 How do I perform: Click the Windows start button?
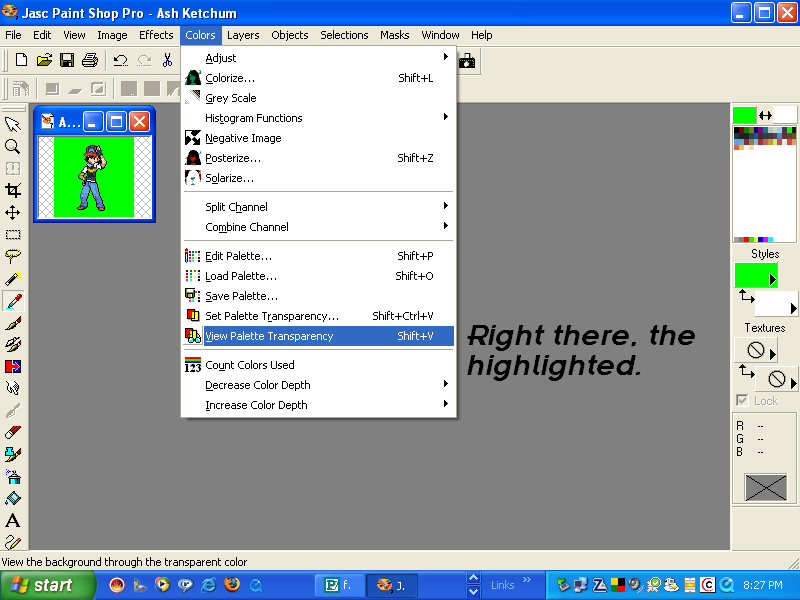point(47,585)
